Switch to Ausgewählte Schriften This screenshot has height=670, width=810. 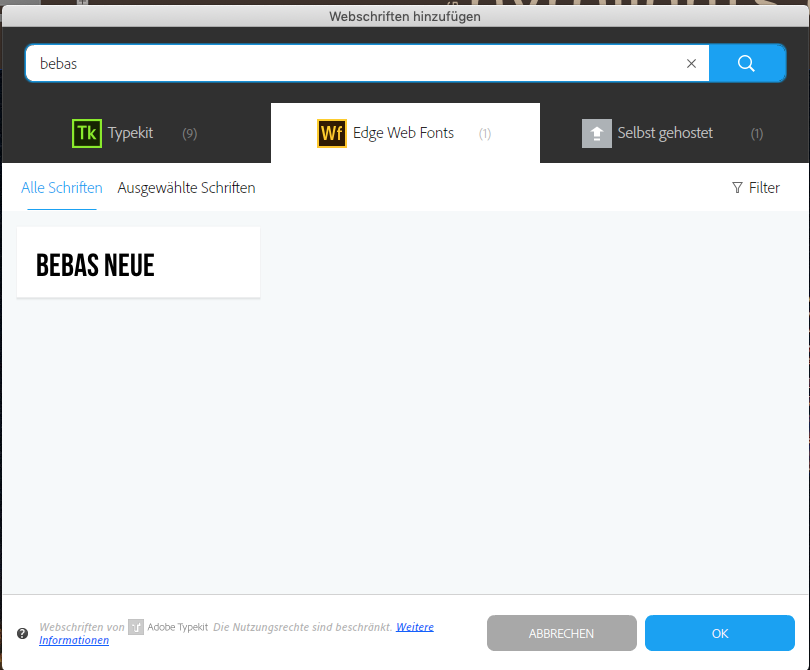pyautogui.click(x=186, y=188)
